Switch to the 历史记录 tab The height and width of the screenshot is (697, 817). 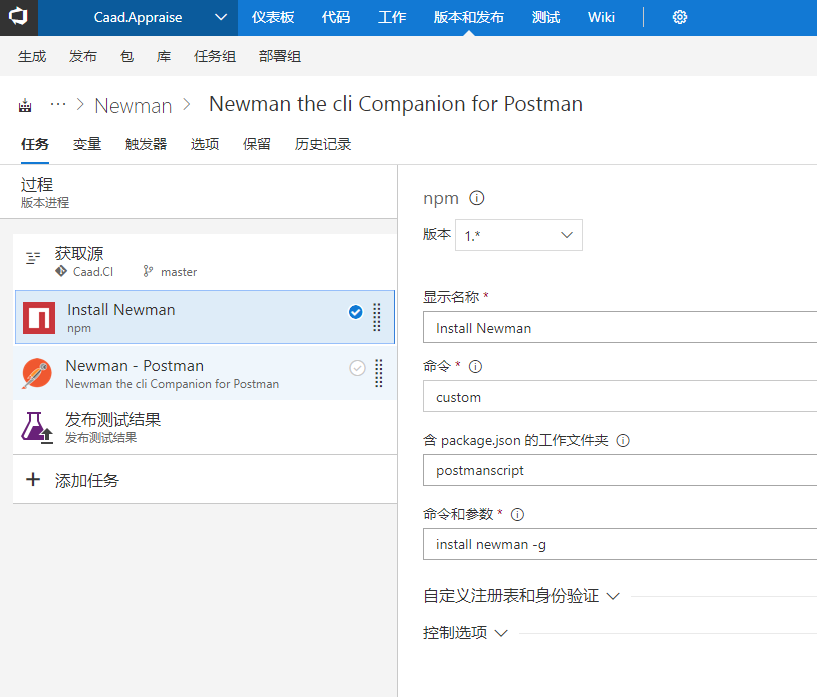pos(323,144)
